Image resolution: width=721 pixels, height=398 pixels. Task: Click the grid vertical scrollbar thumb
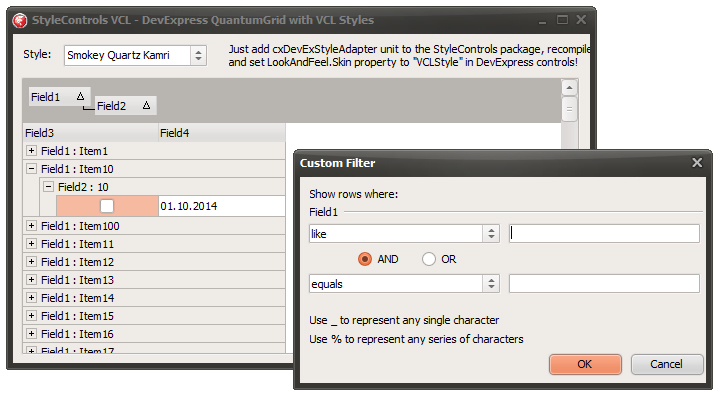pyautogui.click(x=569, y=109)
